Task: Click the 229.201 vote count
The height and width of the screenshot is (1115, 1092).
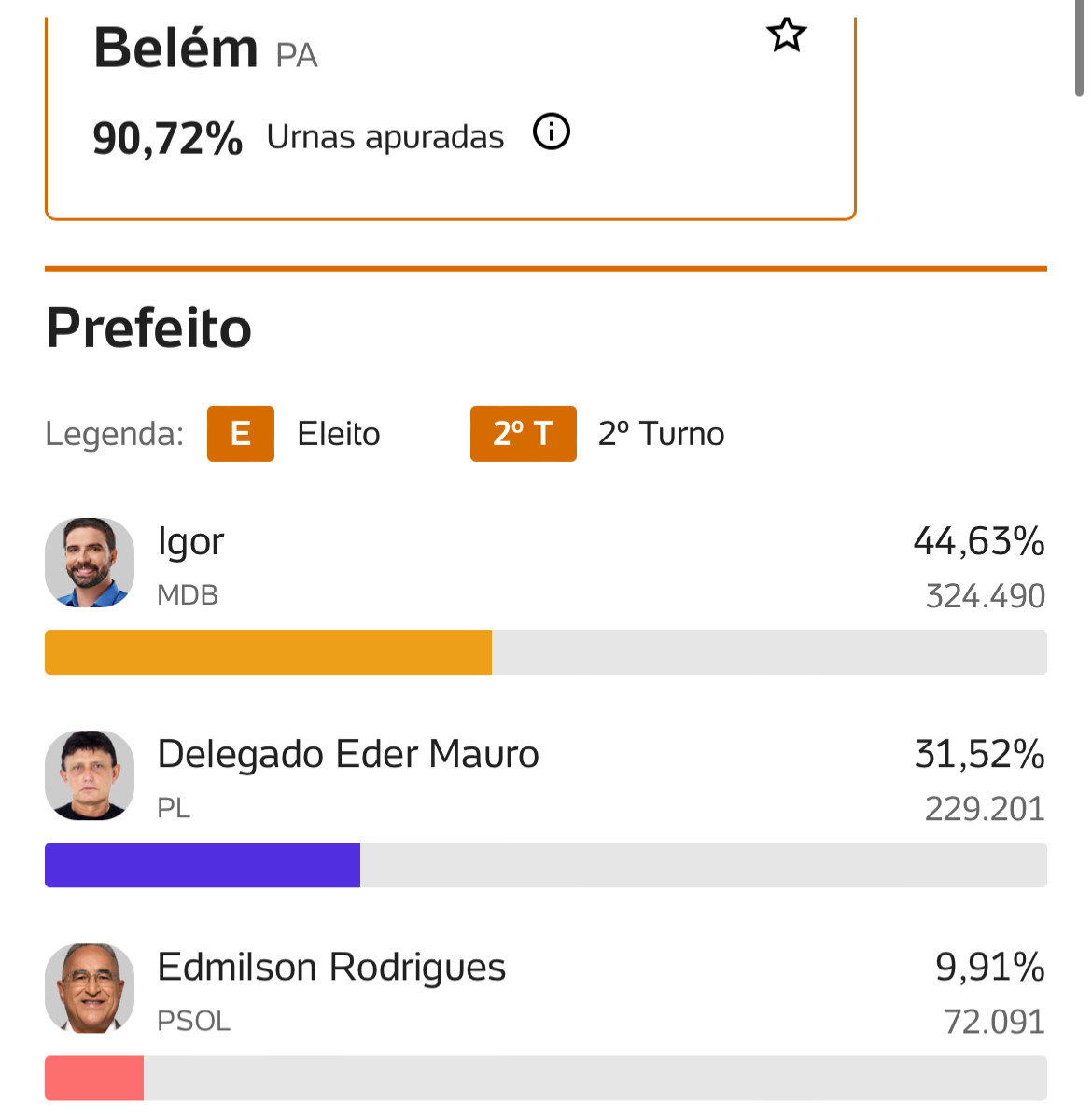Action: [985, 809]
